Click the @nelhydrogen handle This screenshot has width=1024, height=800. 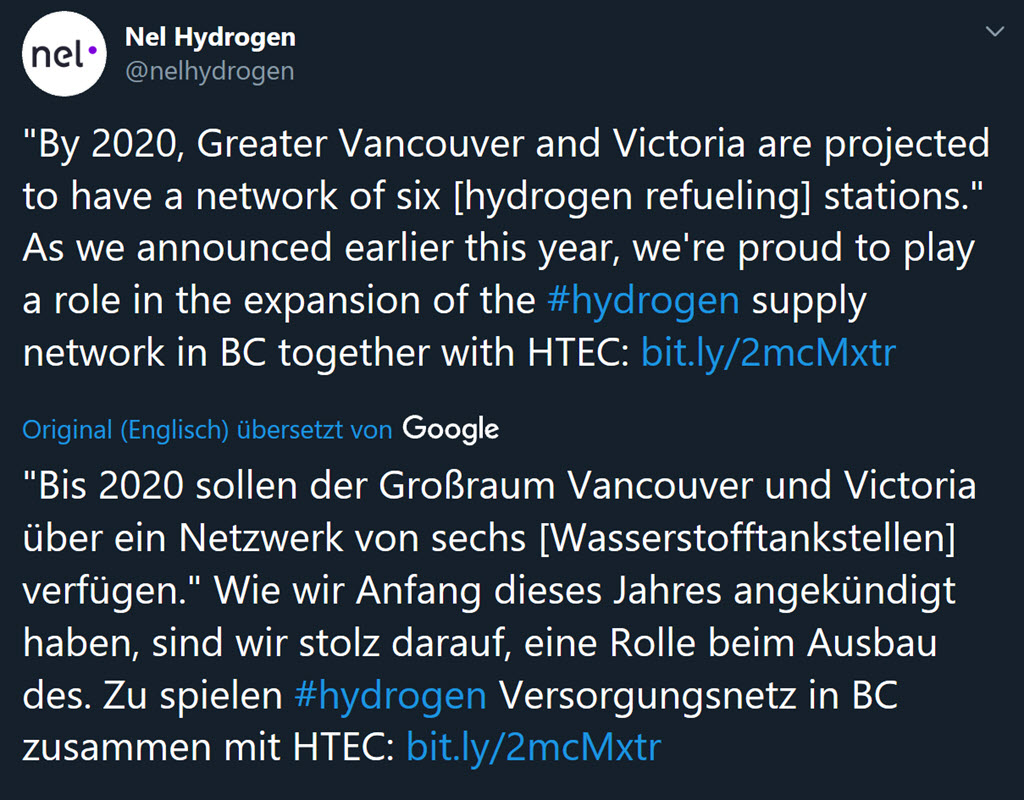(209, 71)
